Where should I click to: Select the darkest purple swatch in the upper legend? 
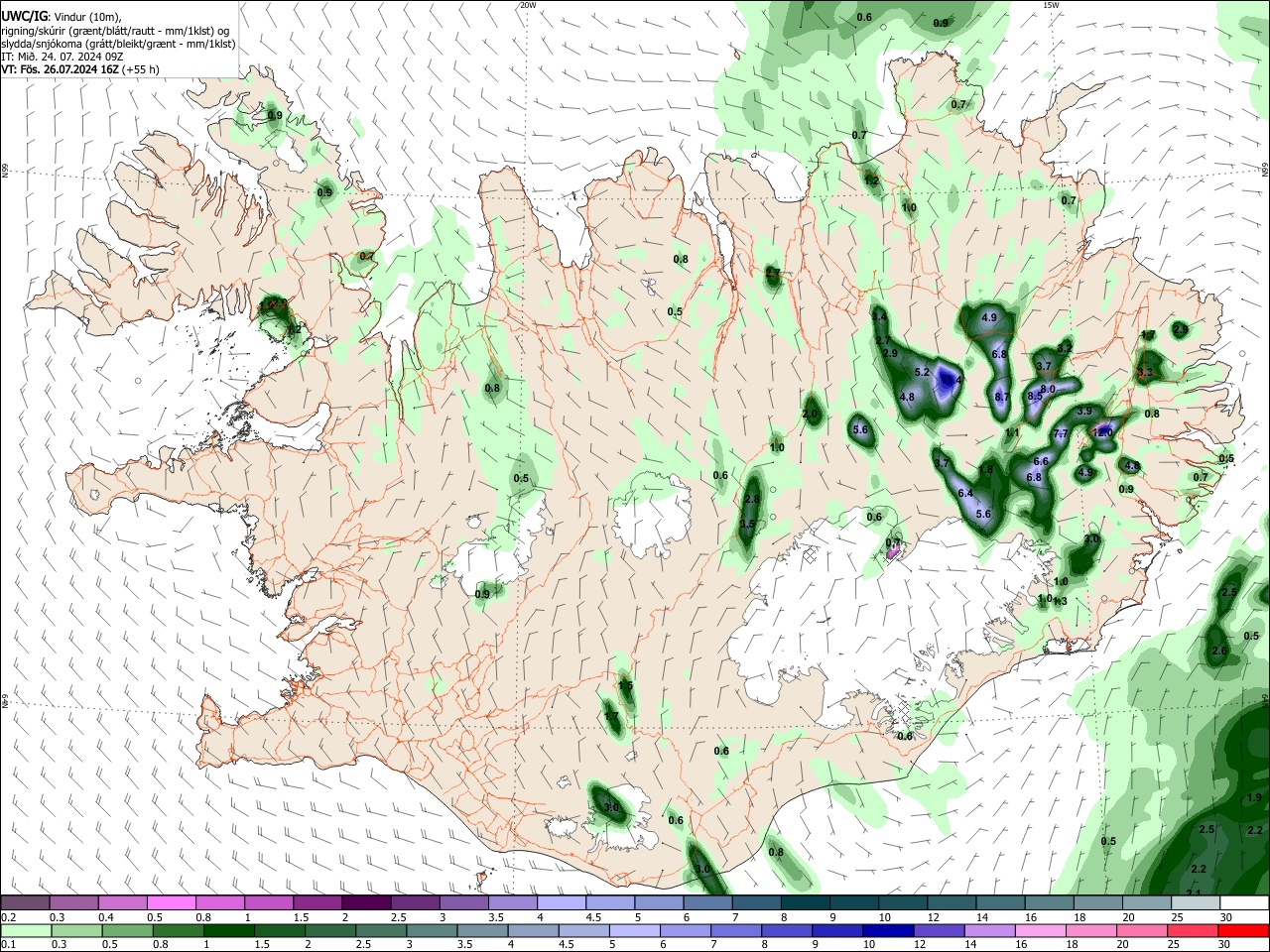point(365,902)
